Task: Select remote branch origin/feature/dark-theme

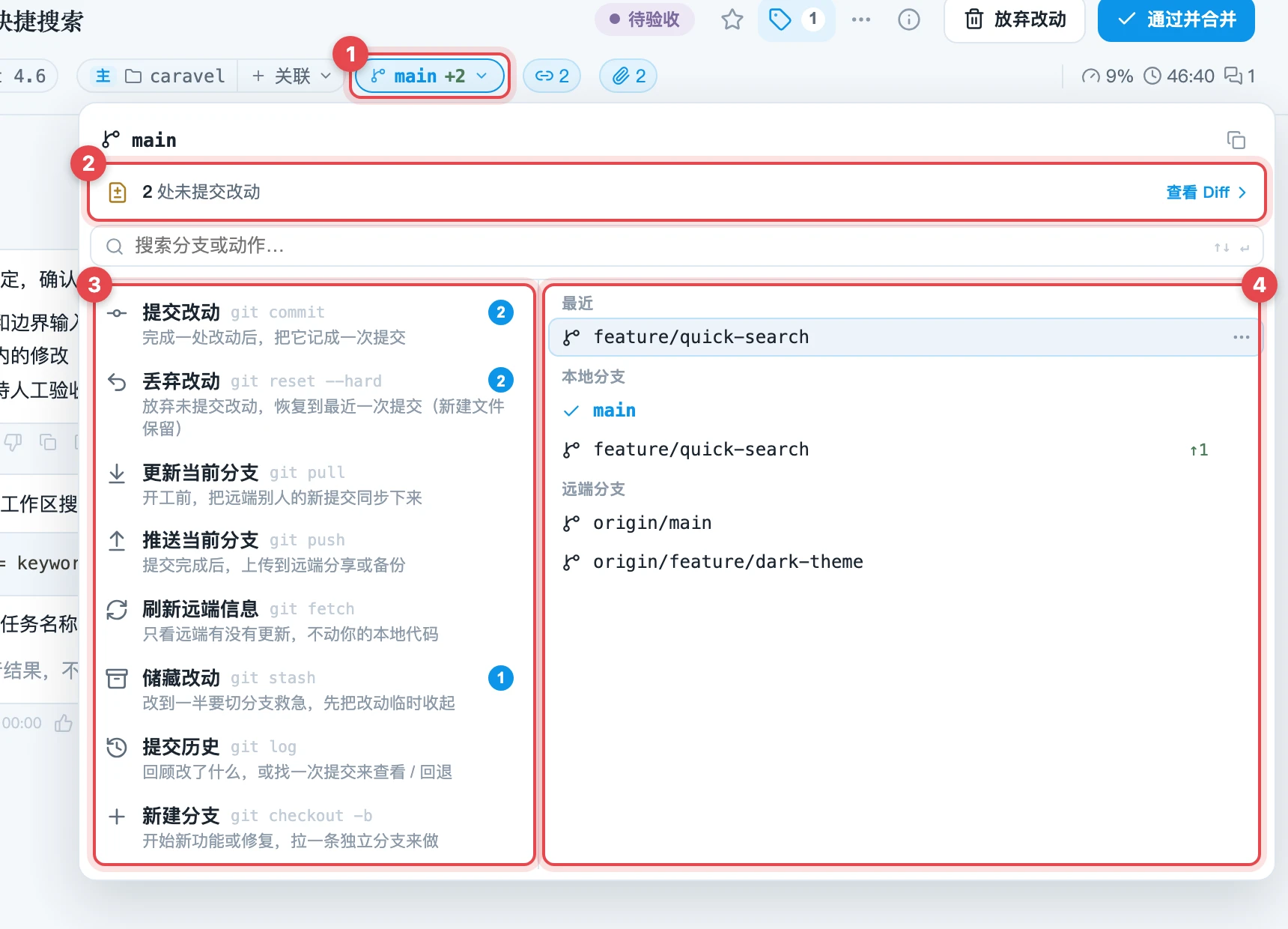Action: [904, 562]
